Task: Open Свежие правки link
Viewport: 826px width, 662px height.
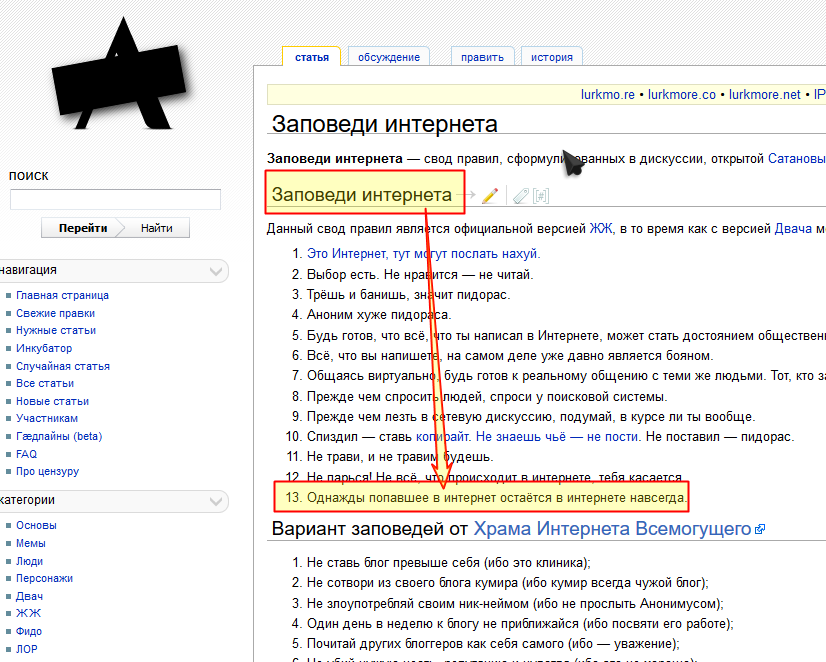Action: (x=55, y=313)
